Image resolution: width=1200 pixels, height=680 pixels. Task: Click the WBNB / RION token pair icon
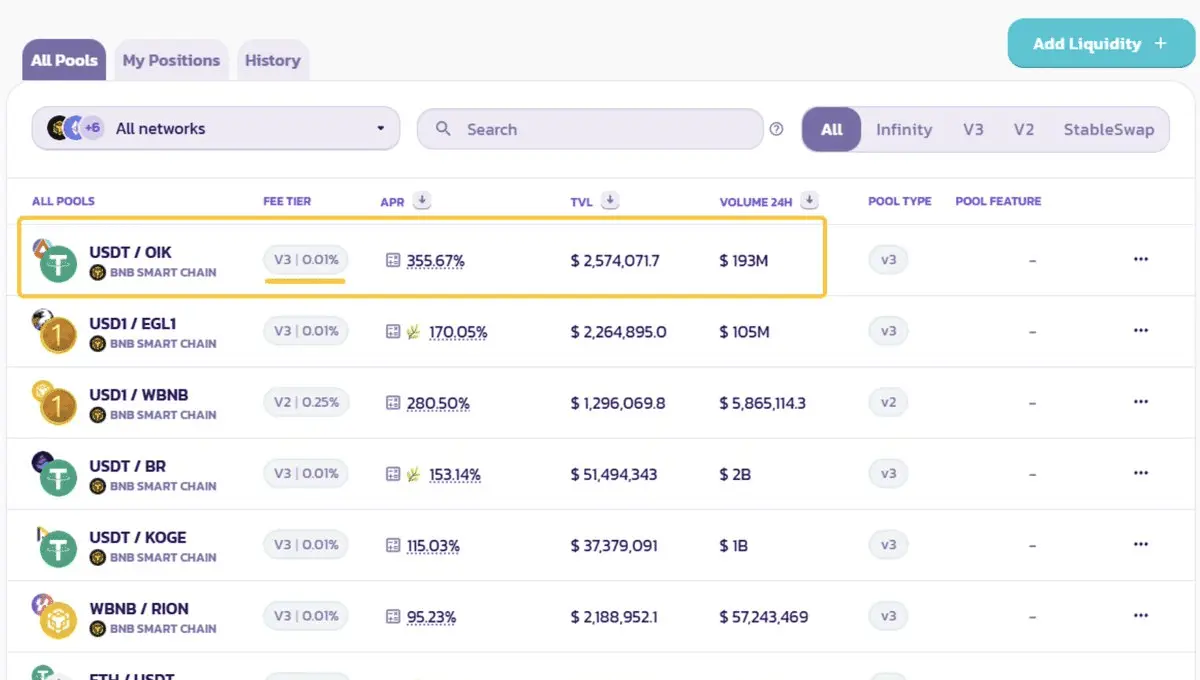tap(55, 616)
